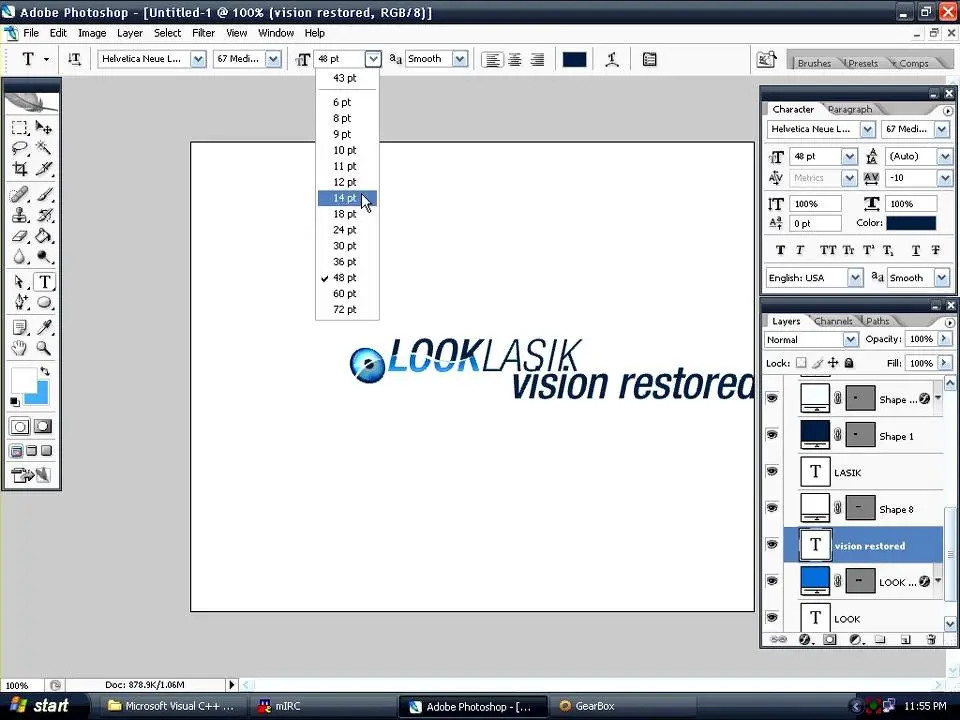Swap foreground and background colors
This screenshot has width=960, height=720.
(x=45, y=371)
